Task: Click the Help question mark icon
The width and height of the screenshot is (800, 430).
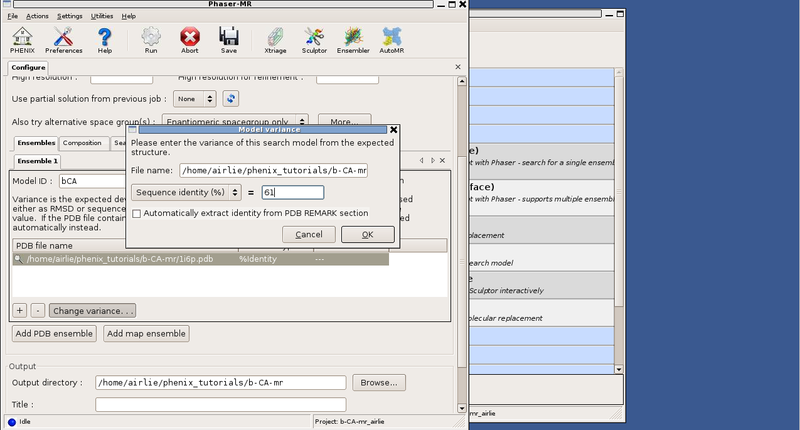Action: coord(105,40)
